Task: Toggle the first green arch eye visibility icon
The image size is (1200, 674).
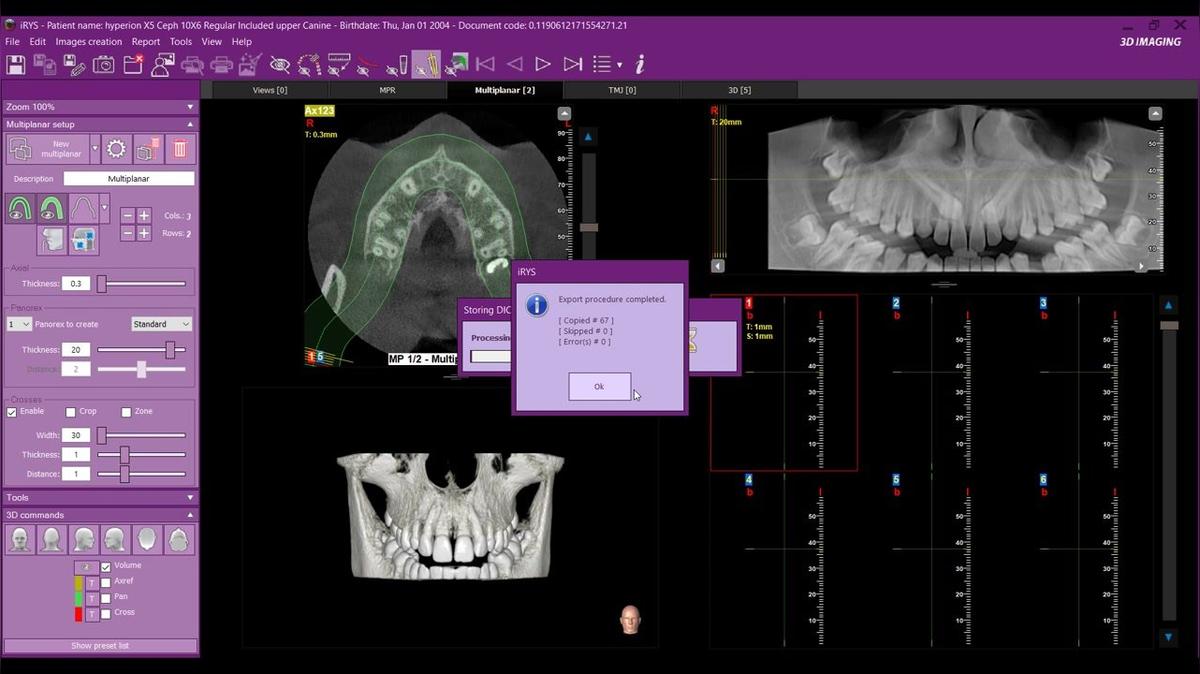Action: pos(19,208)
